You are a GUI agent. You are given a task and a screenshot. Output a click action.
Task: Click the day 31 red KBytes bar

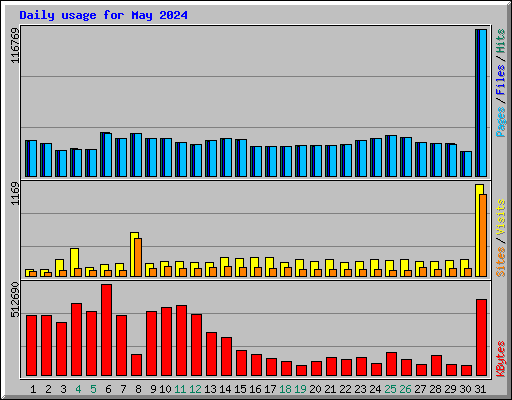[x=481, y=338]
